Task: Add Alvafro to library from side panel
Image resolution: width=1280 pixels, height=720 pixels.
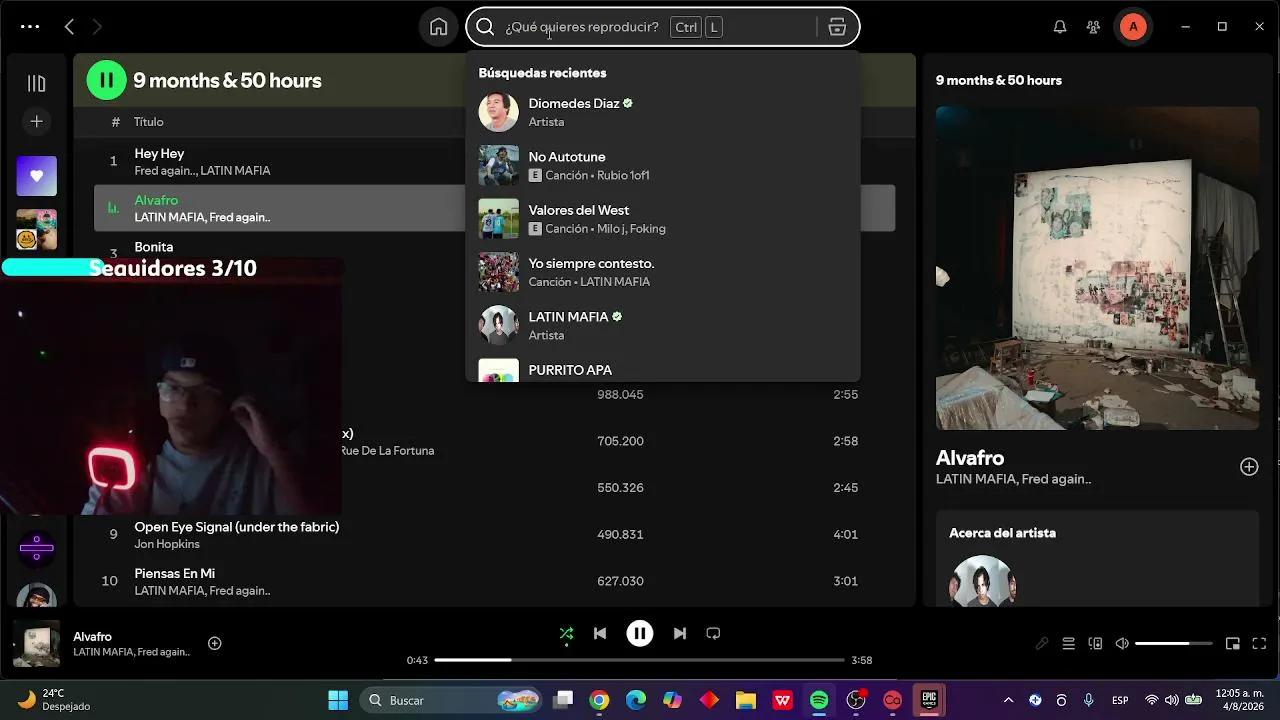Action: pos(1249,467)
